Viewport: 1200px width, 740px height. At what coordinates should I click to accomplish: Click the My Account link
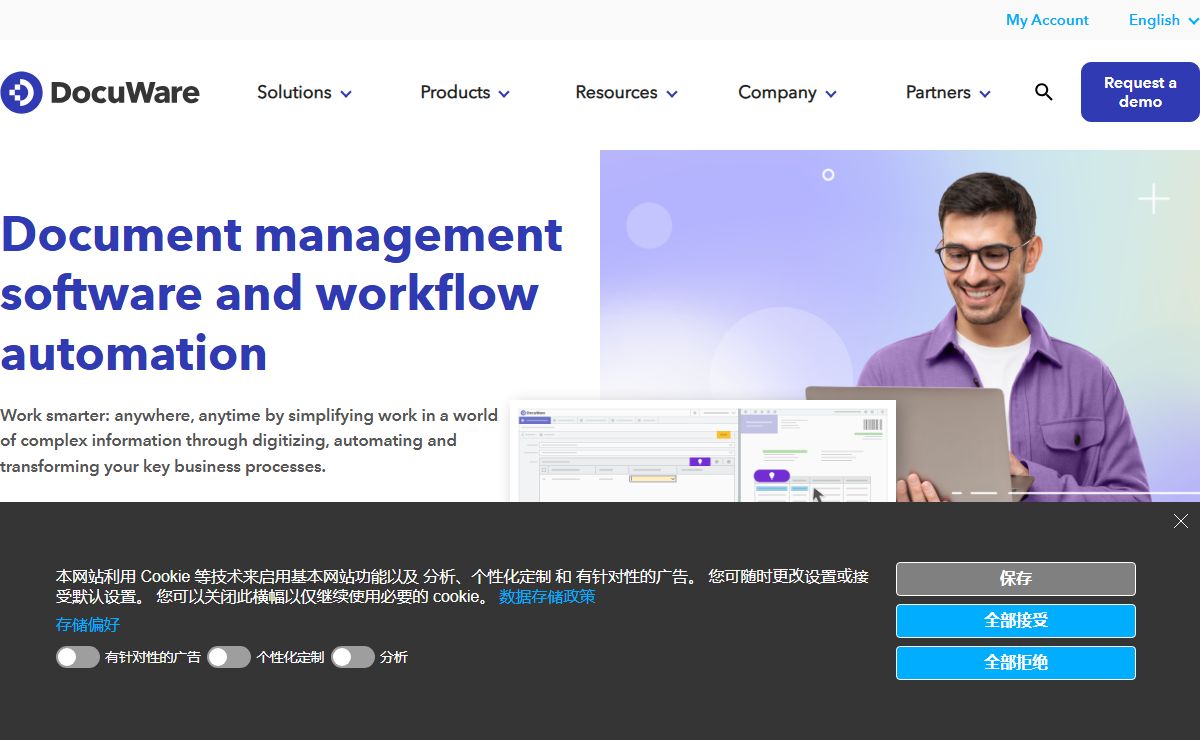tap(1047, 20)
